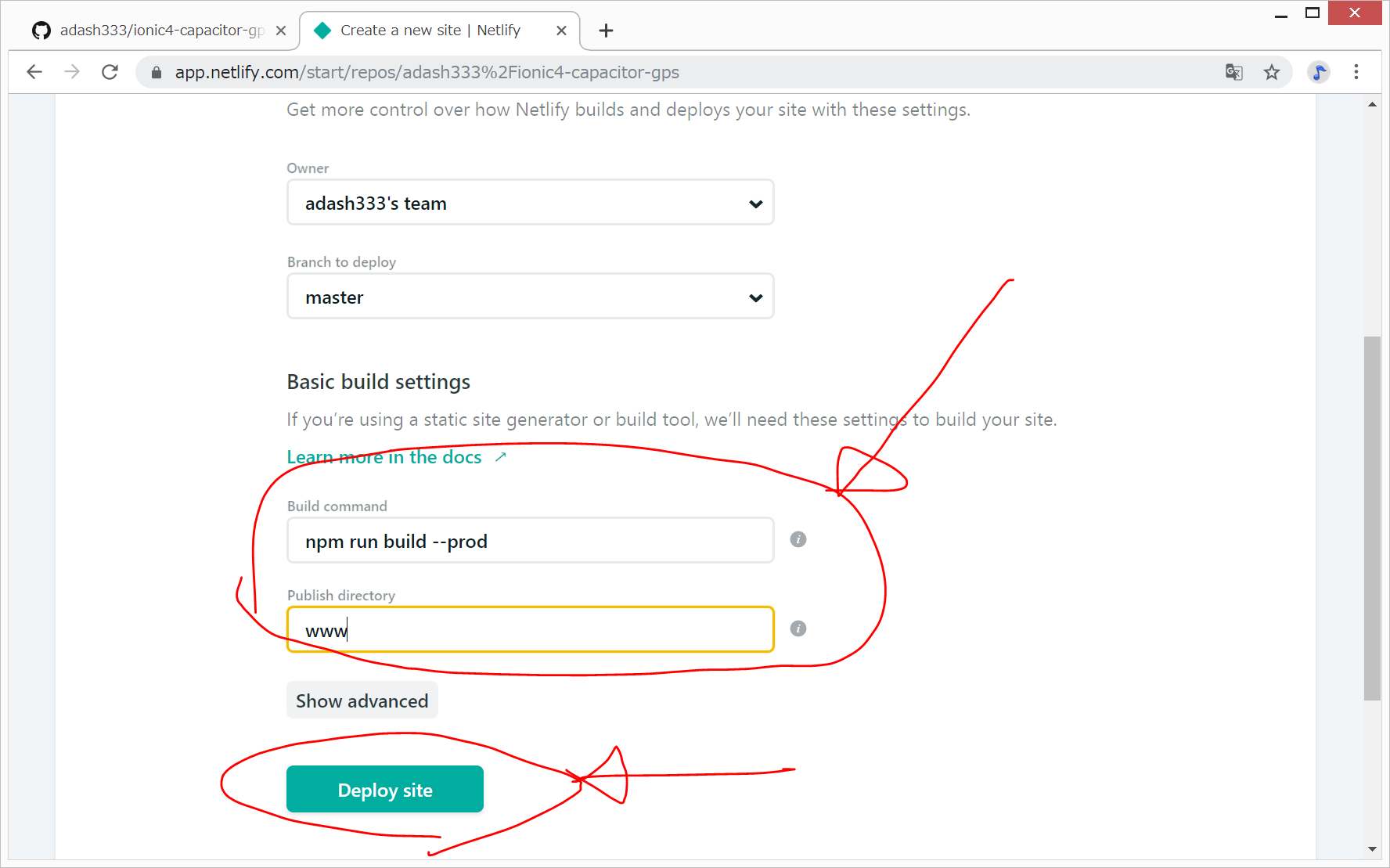
Task: Select the Create a new site Netlify tab
Action: click(x=430, y=31)
